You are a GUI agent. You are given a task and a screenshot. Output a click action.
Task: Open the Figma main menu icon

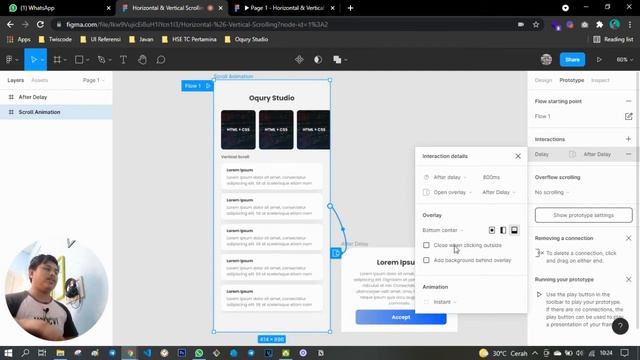click(9, 60)
